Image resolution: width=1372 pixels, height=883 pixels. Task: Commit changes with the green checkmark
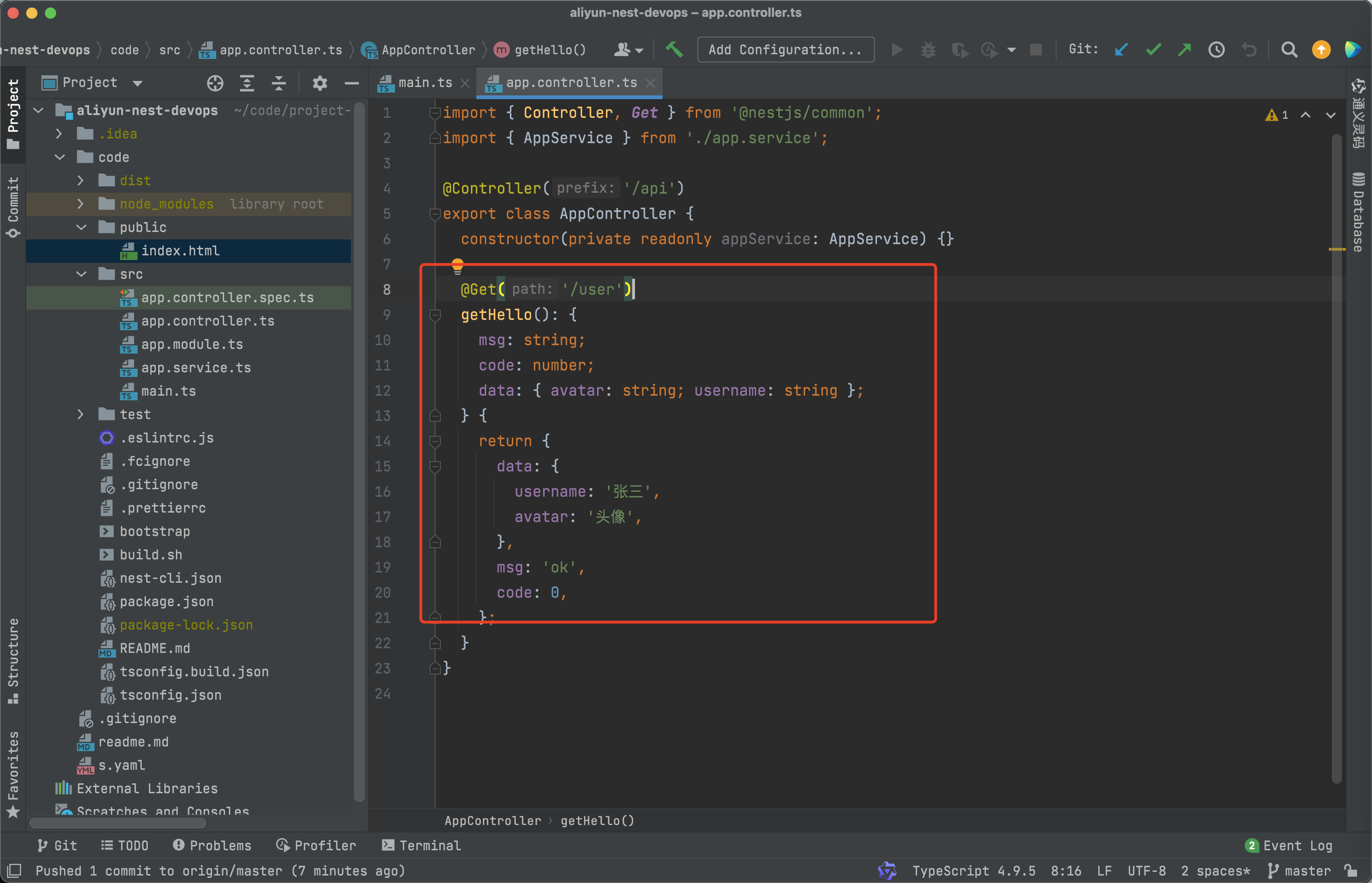point(1153,50)
